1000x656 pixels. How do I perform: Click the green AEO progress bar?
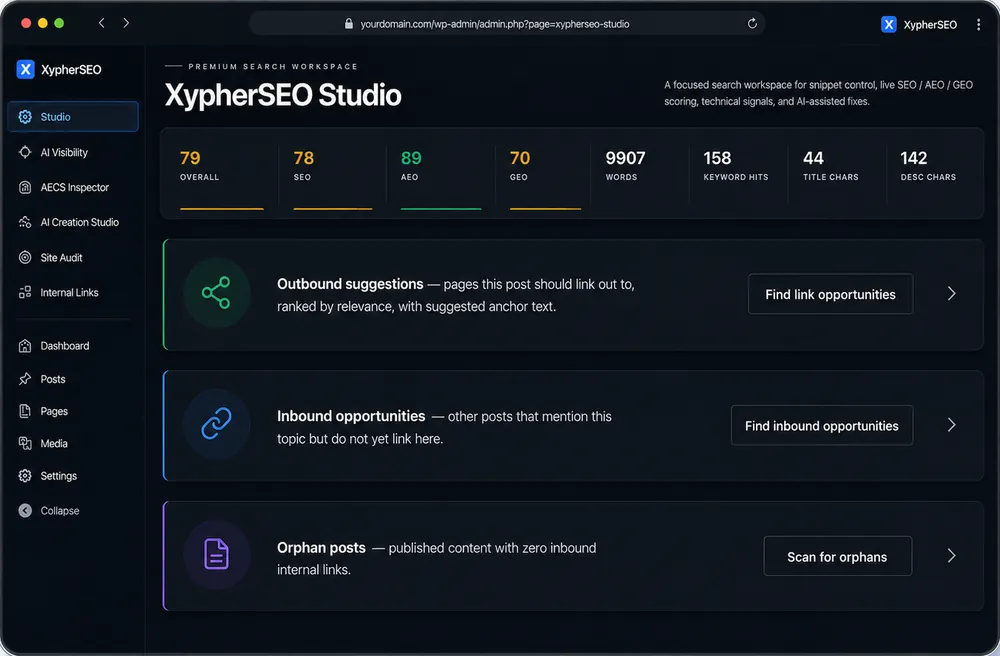(441, 208)
